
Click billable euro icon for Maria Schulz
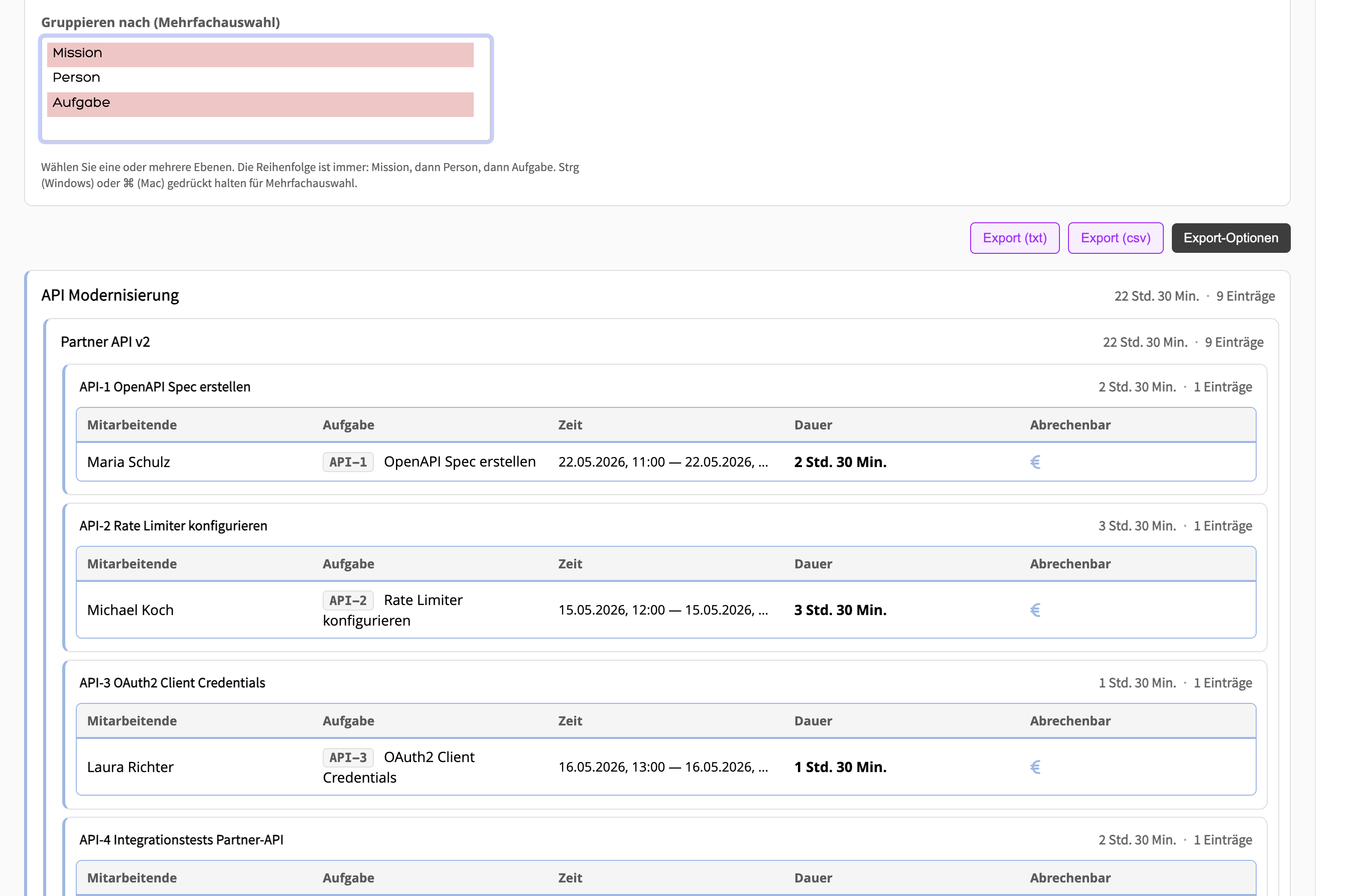(1035, 462)
